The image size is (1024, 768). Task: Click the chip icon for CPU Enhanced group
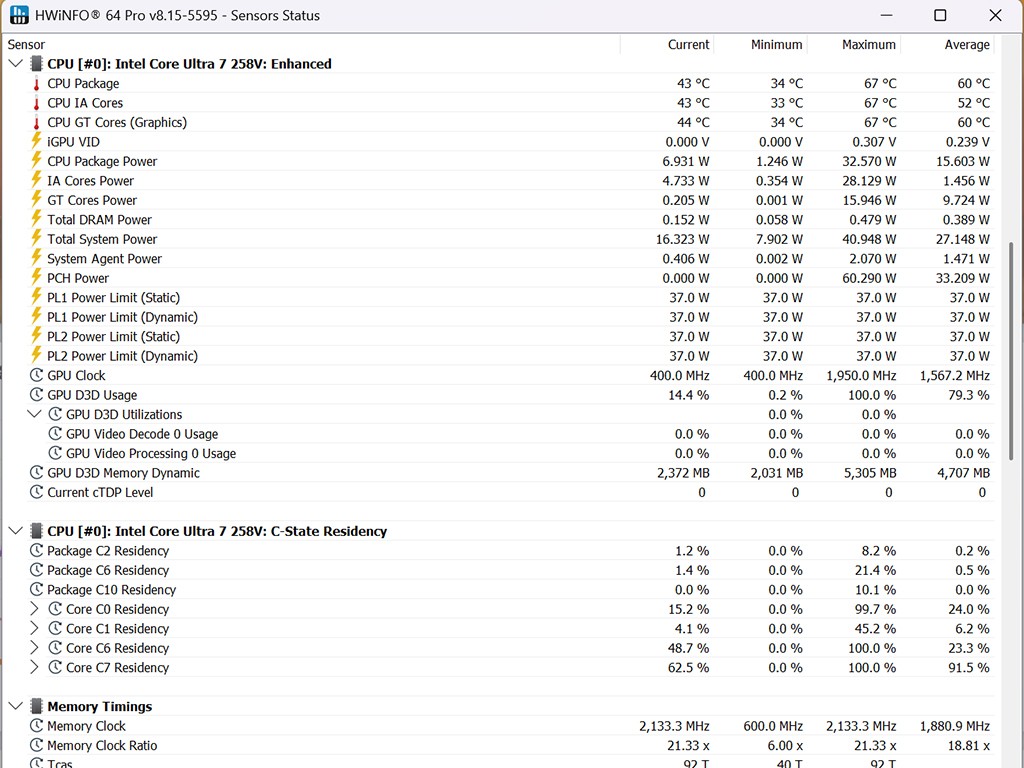click(x=37, y=64)
